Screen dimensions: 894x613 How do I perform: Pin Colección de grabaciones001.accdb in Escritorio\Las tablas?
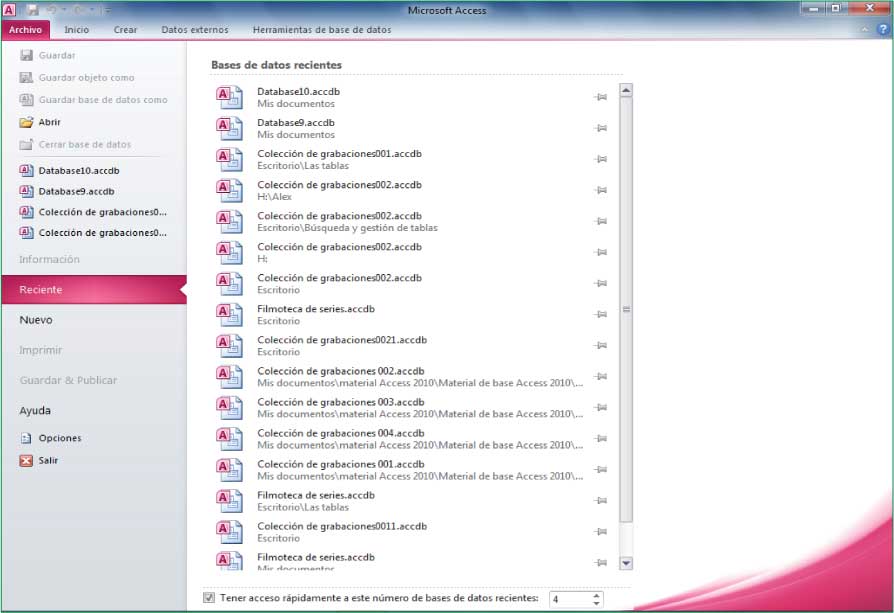tap(600, 159)
